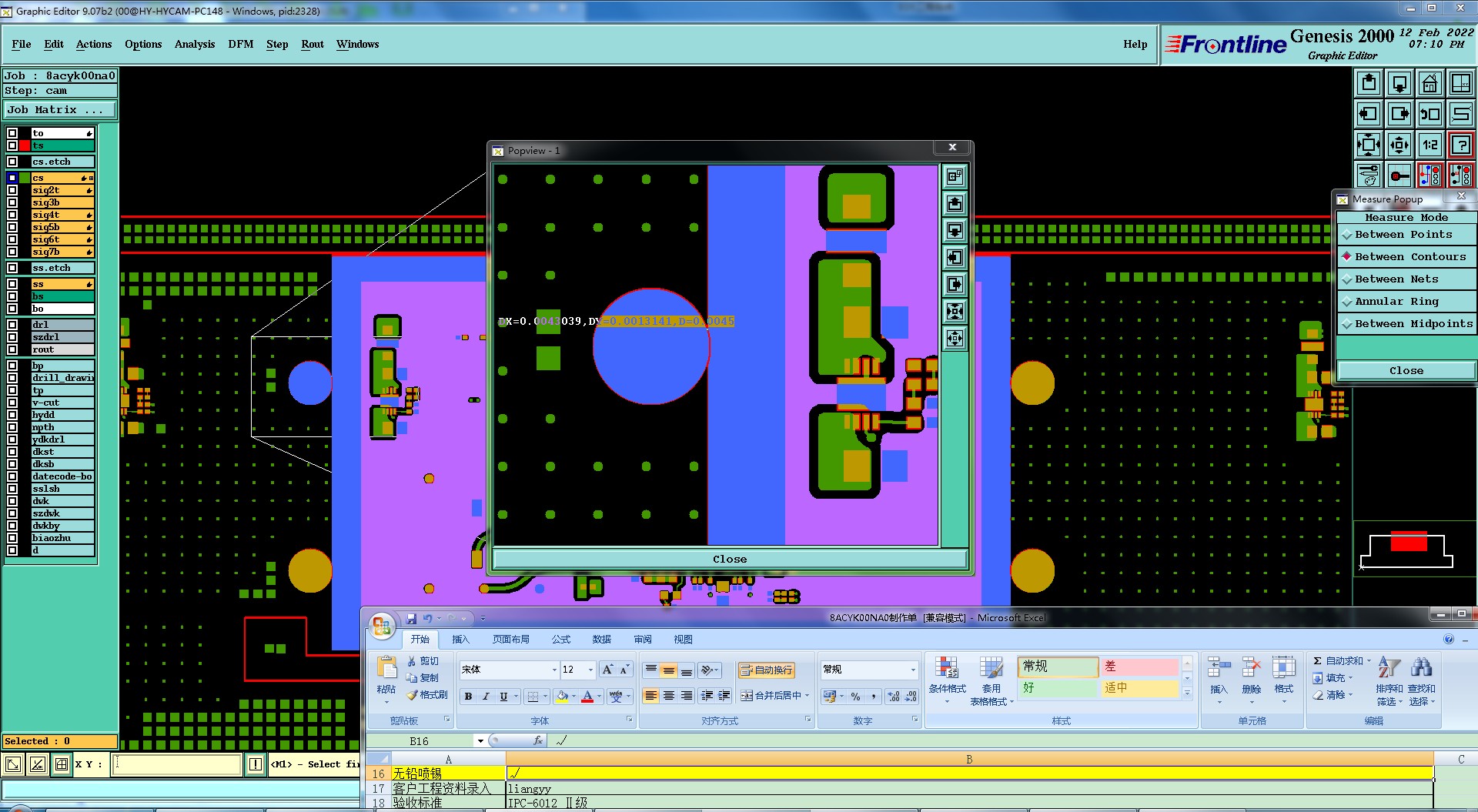Toggle visibility box of the sig2t layer
The image size is (1478, 812).
click(12, 190)
